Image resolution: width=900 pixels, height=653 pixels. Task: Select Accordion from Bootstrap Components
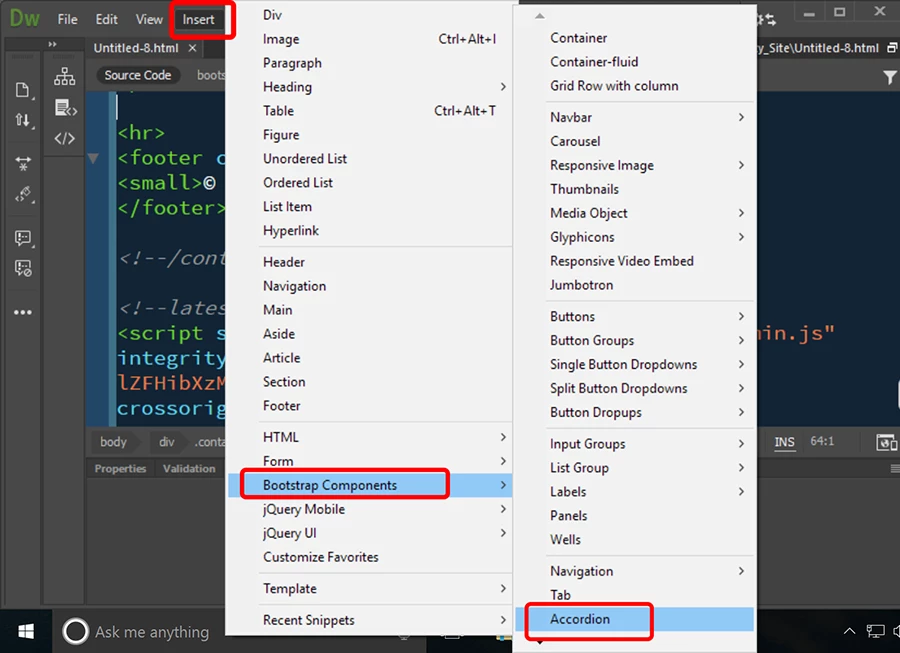tap(634, 619)
